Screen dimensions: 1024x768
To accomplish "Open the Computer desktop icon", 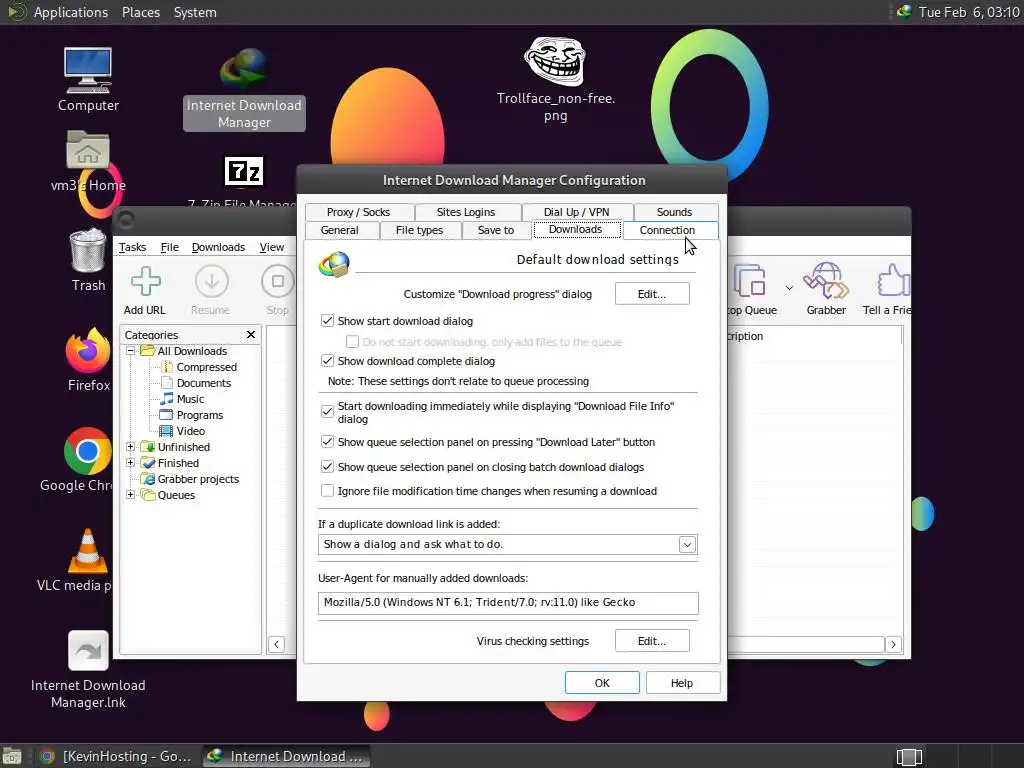I will pyautogui.click(x=88, y=71).
